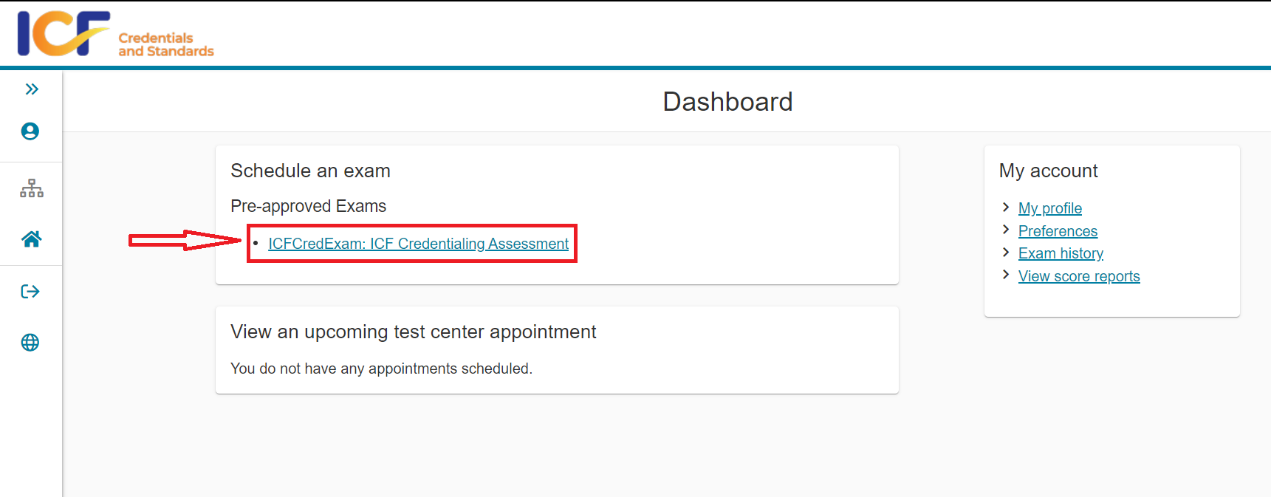The height and width of the screenshot is (497, 1271).
Task: Click the chevron beside Preferences
Action: (x=1005, y=231)
